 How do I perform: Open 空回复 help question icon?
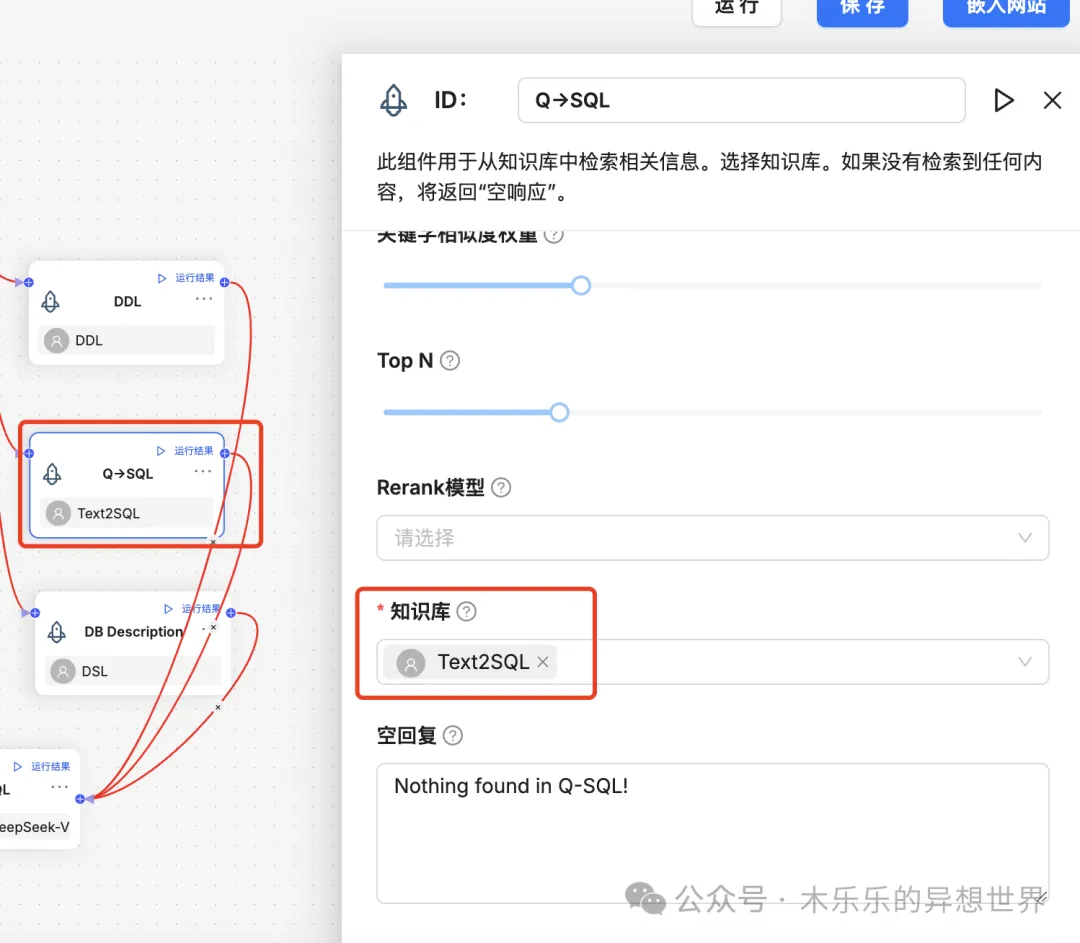click(x=453, y=736)
